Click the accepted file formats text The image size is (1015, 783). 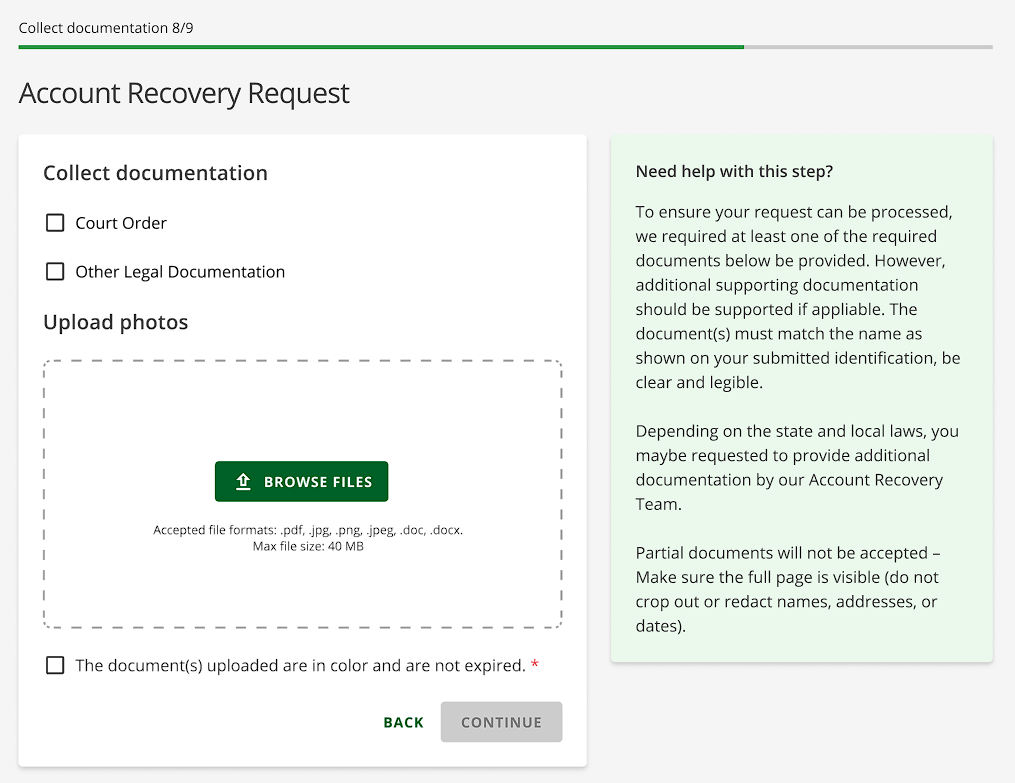(x=307, y=529)
